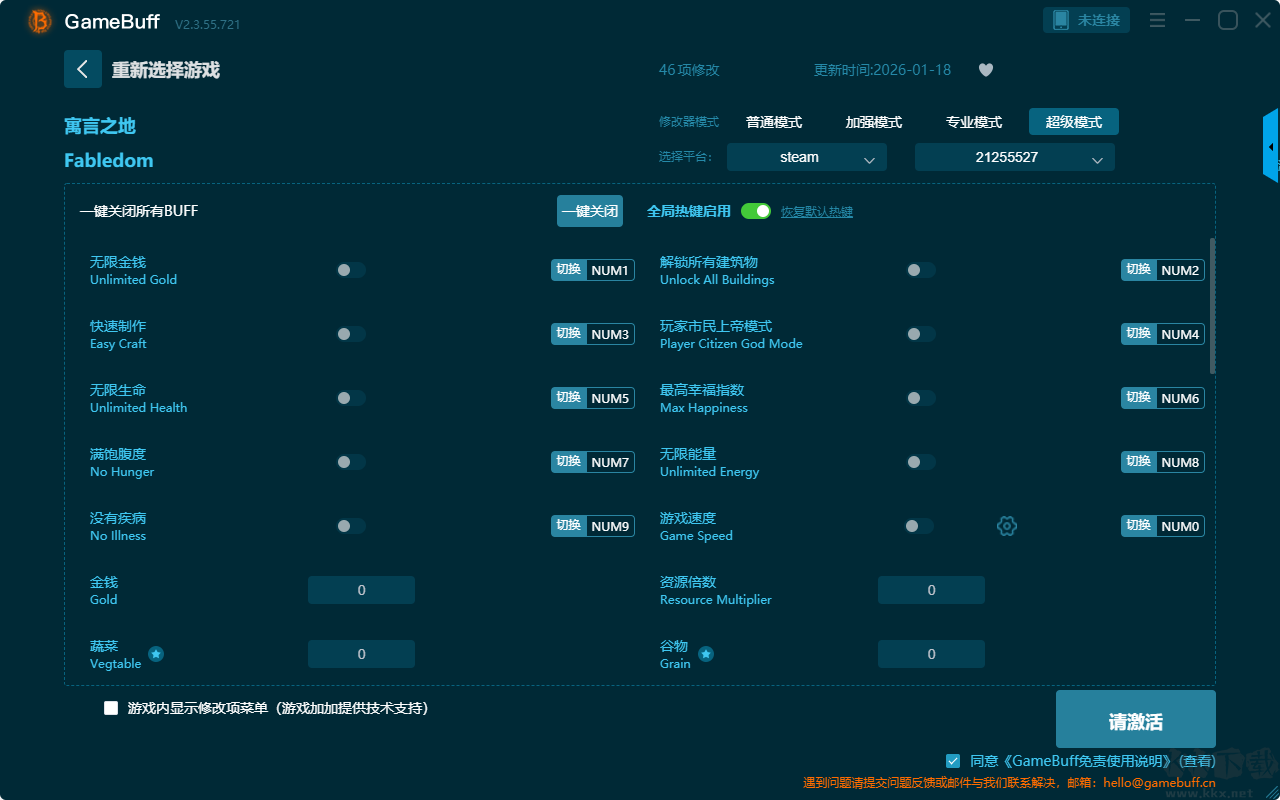Click the NUM8 hotkey switch button
Screen dimensions: 1280x800
[1163, 462]
